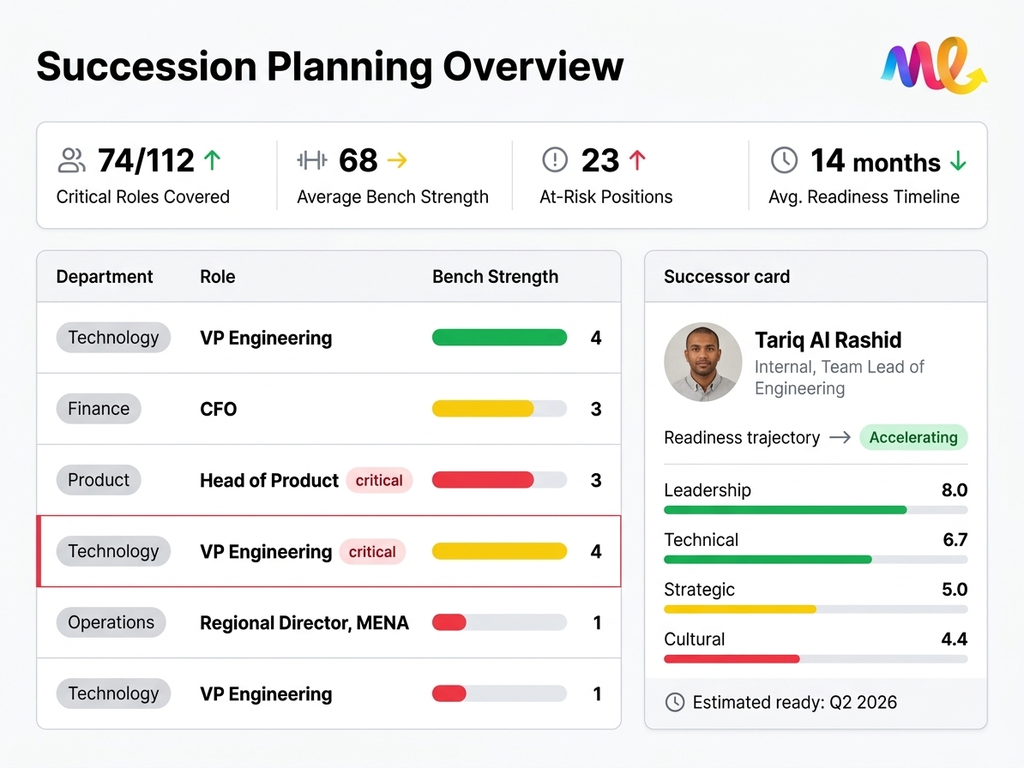Click the green upward arrow beside 74/112
The image size is (1024, 768).
(210, 159)
